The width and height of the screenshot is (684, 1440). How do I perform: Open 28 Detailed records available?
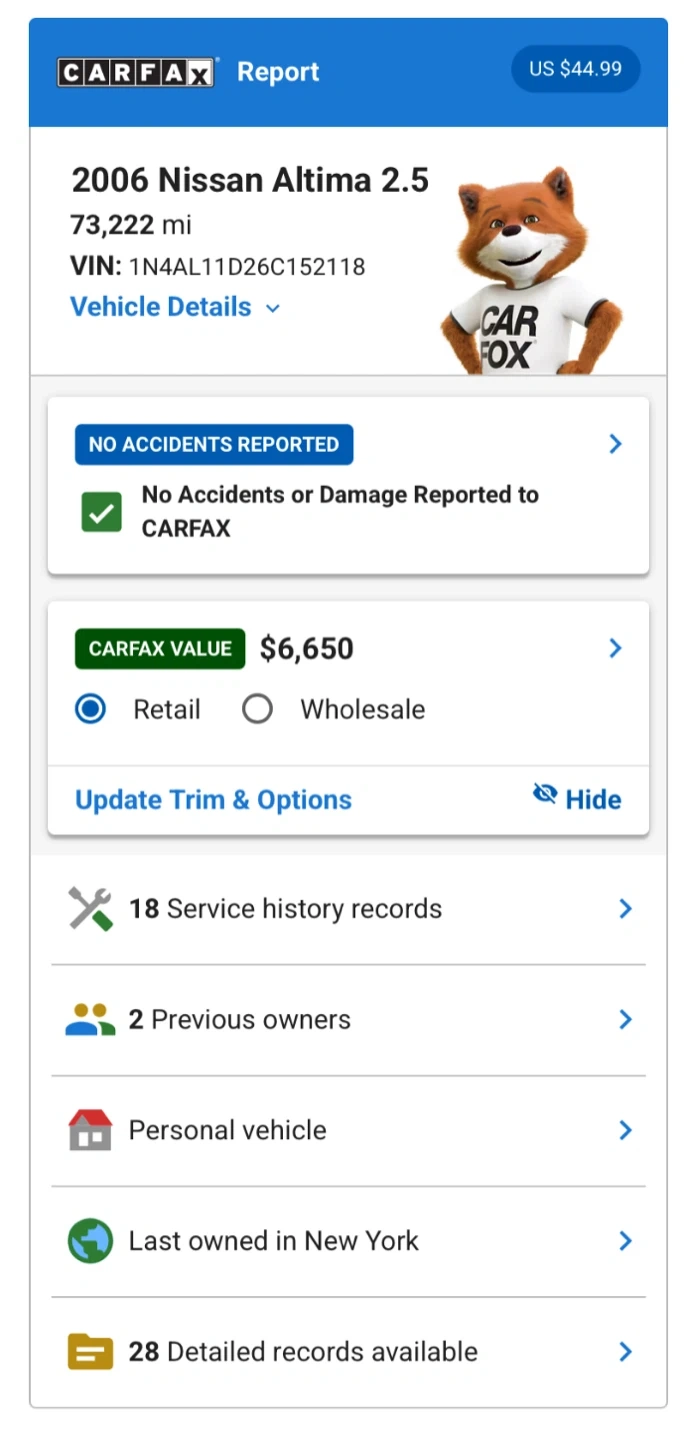(348, 1352)
